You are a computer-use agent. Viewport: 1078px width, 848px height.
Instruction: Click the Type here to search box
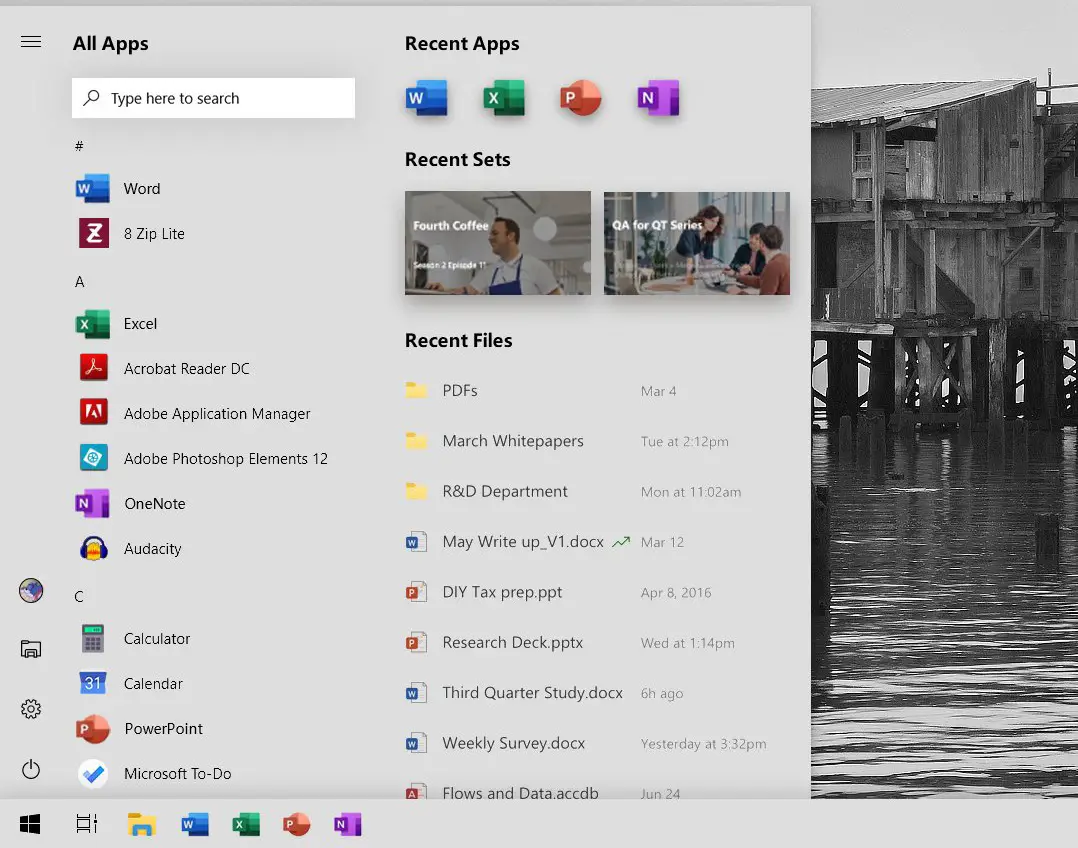[x=213, y=98]
